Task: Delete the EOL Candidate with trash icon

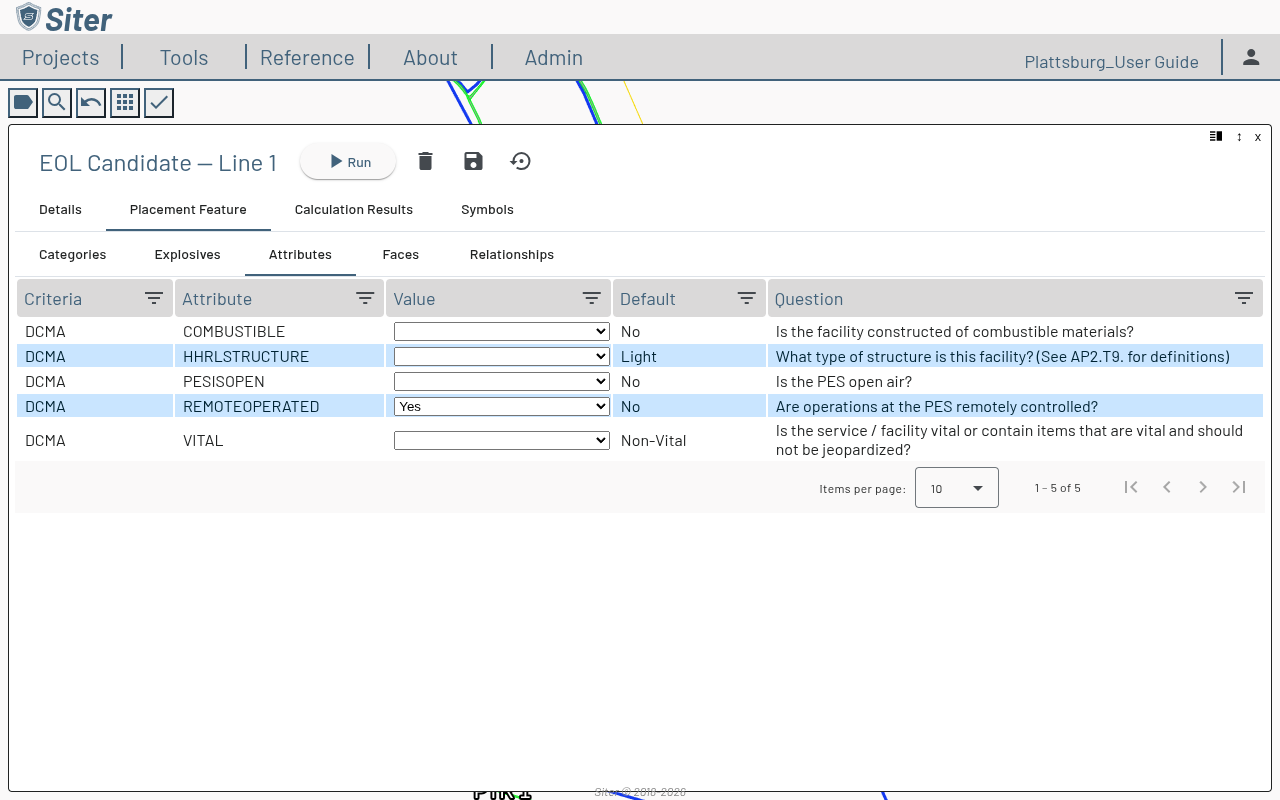Action: pos(425,161)
